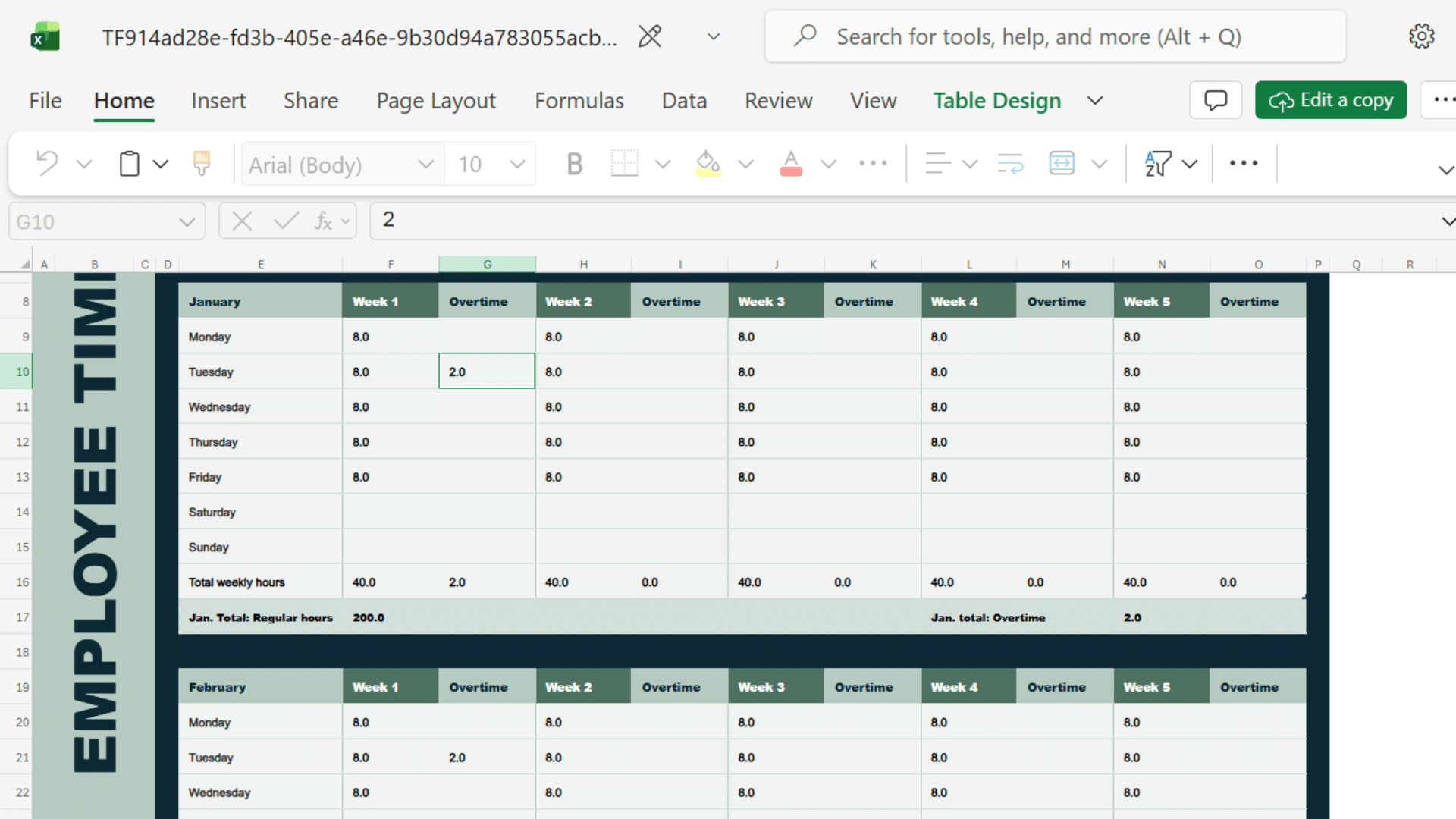Viewport: 1456px width, 819px height.
Task: Click the unsaved status icon next to filename
Action: (x=650, y=36)
